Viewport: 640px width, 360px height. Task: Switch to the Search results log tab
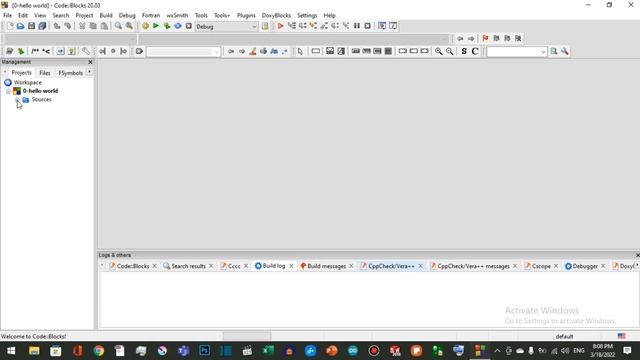(188, 266)
